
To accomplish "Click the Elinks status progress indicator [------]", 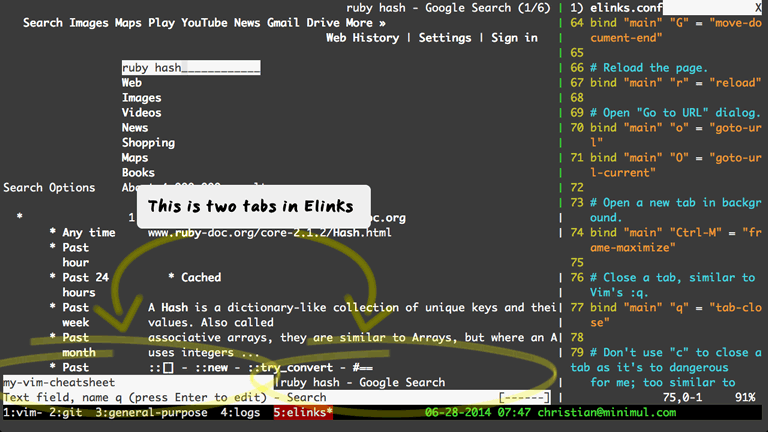I will pos(524,398).
